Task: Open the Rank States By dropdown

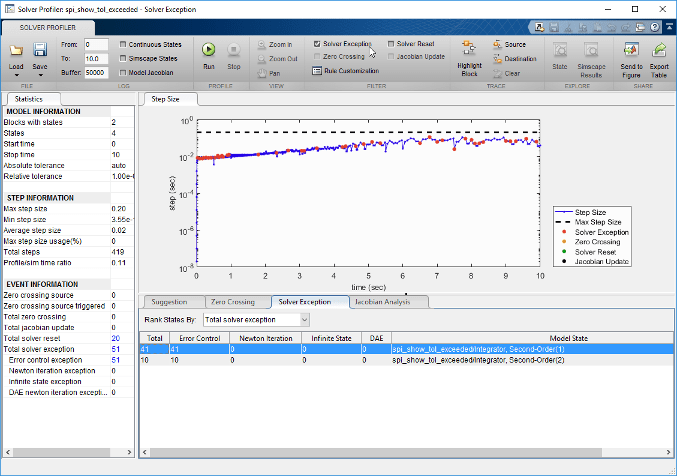Action: pyautogui.click(x=256, y=319)
